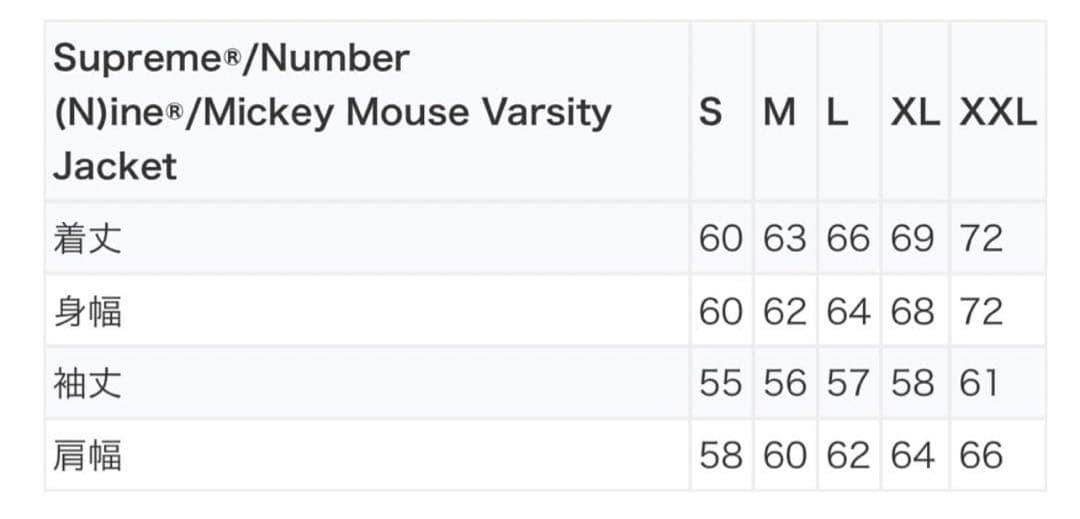This screenshot has width=1080, height=519.
Task: Click 肩幅 value 66 for size XXL
Action: pos(981,456)
